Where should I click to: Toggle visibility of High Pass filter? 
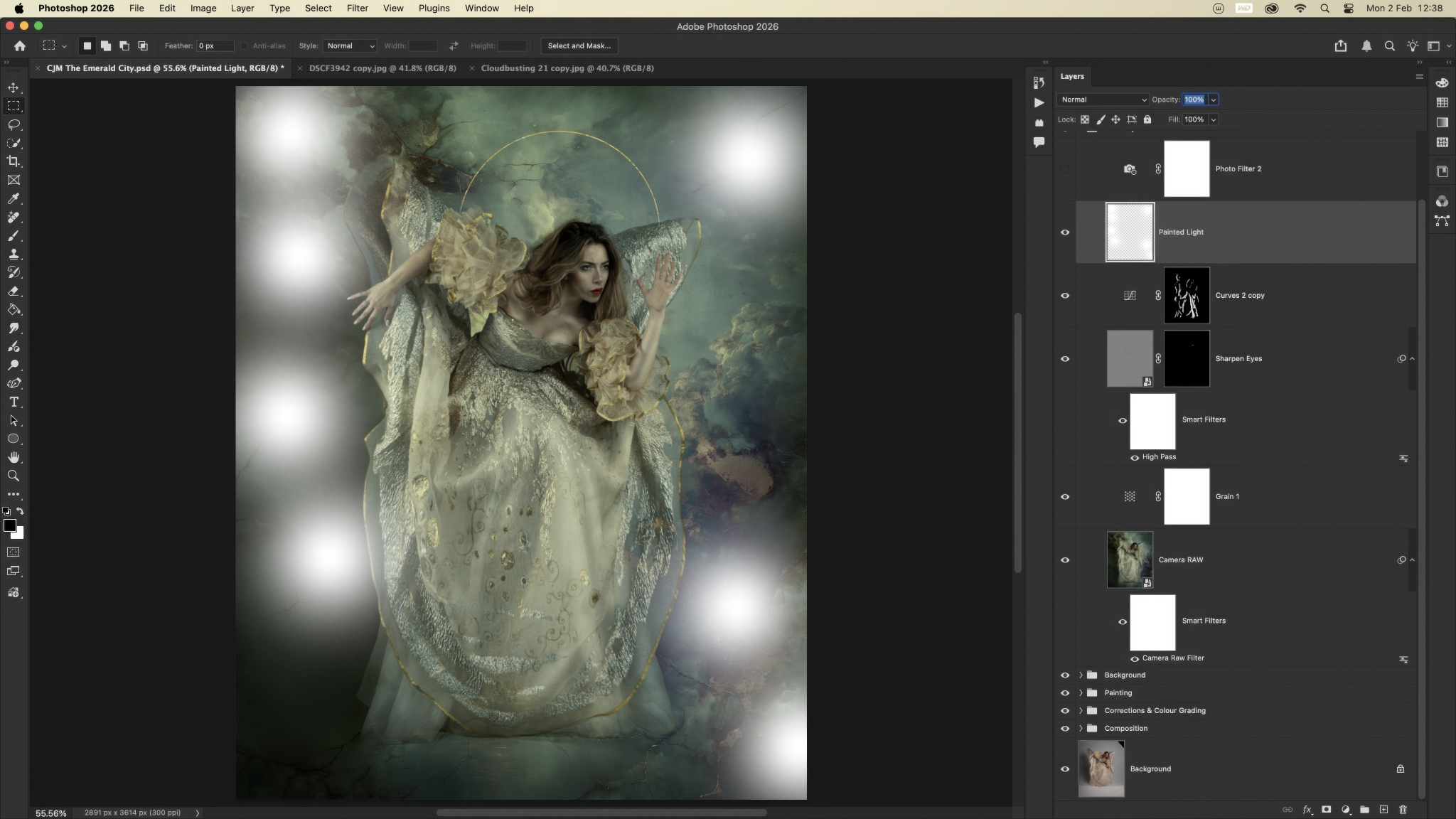1135,457
